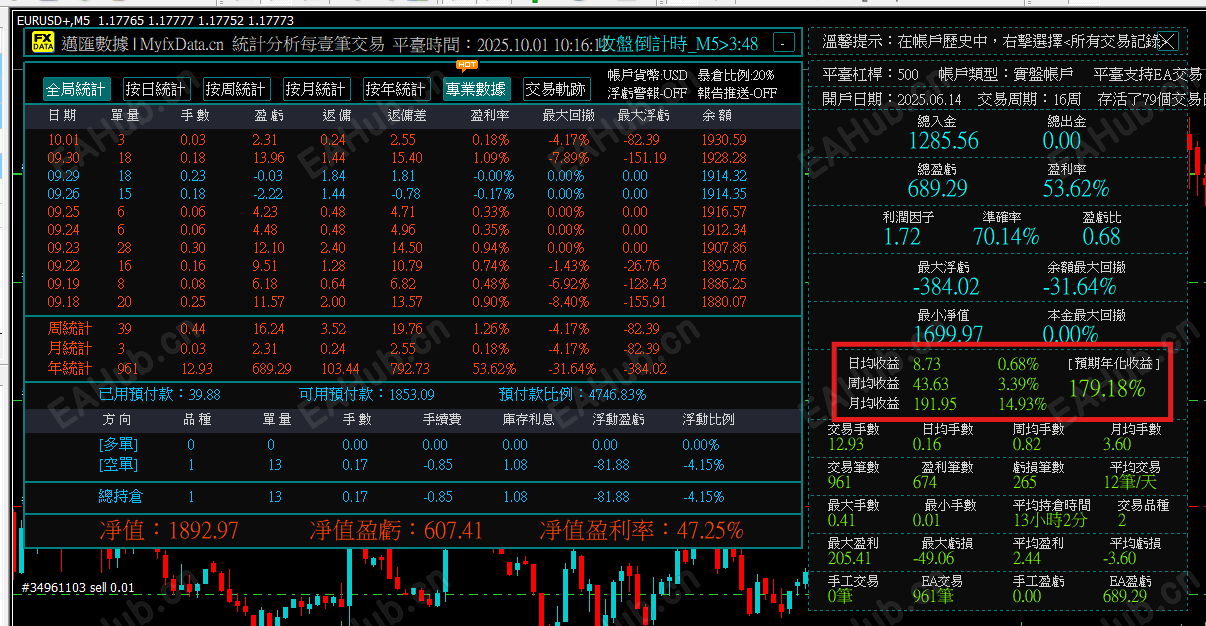The width and height of the screenshot is (1206, 626).
Task: Select the 09.19 date row
Action: [x=412, y=284]
